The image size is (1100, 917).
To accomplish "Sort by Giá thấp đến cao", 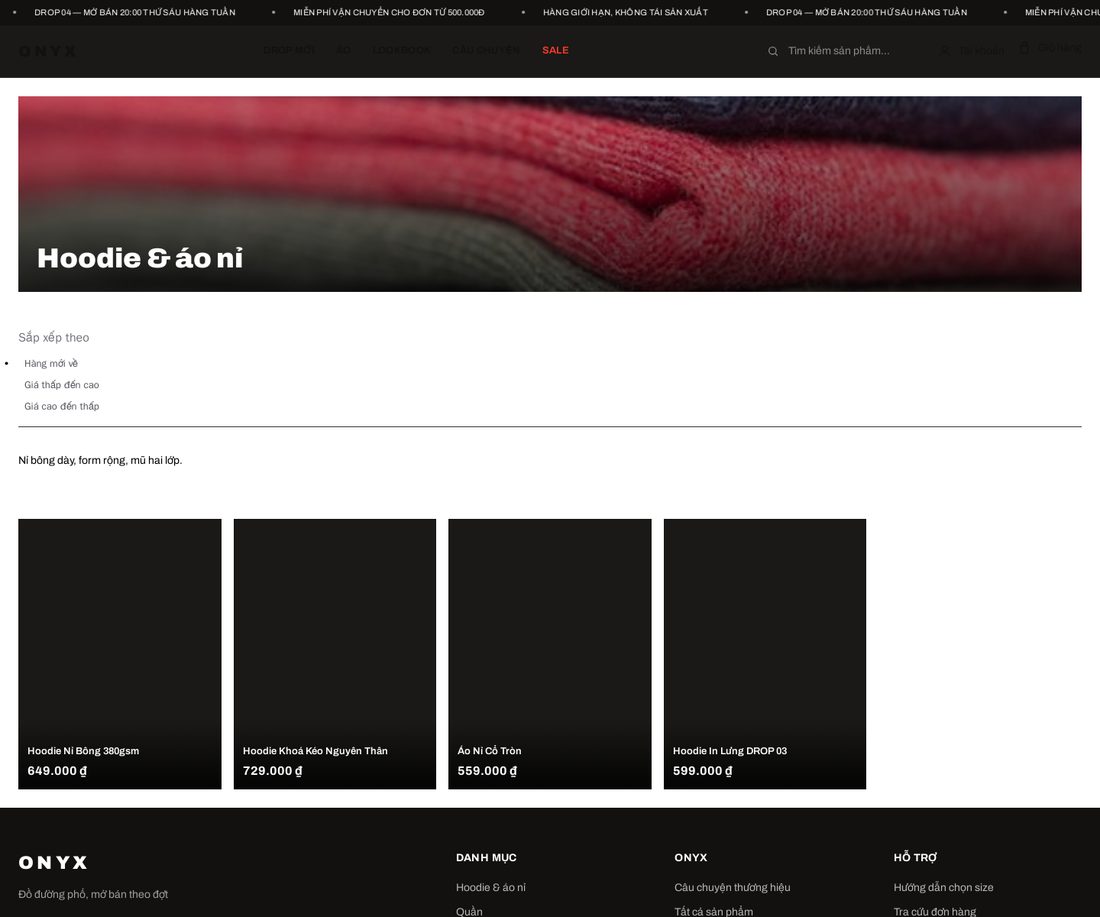I will [62, 384].
